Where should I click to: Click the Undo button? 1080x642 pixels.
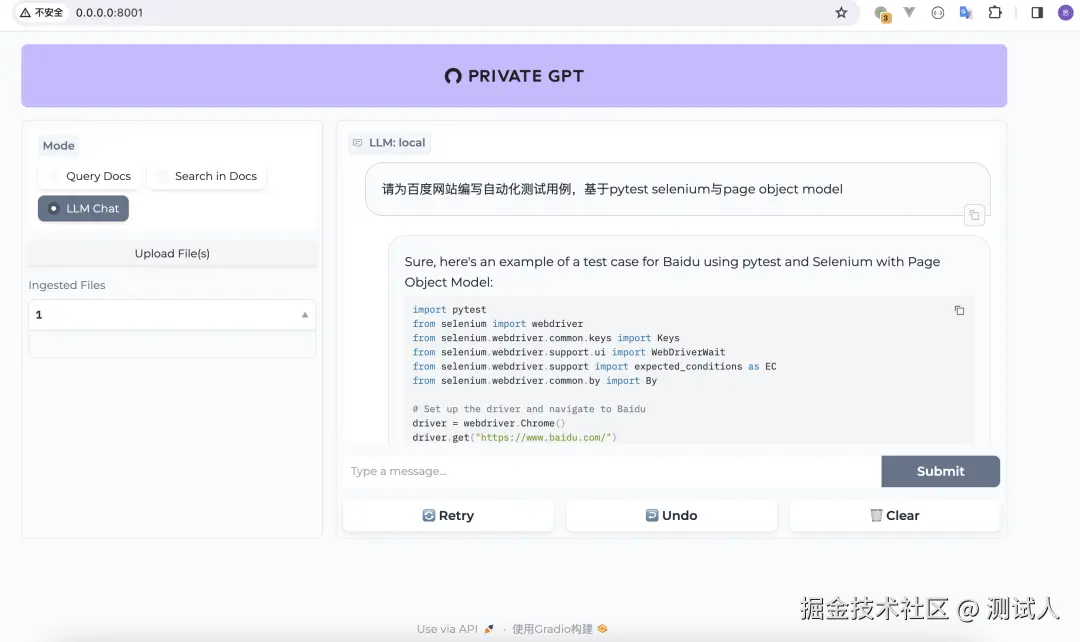pyautogui.click(x=672, y=515)
